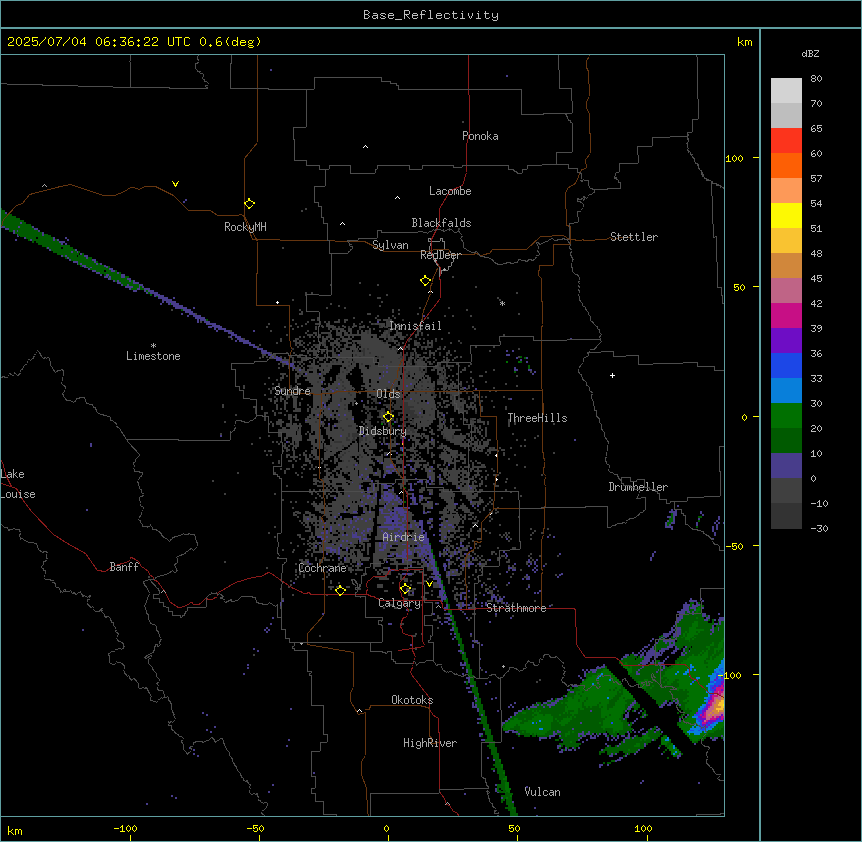Click the asterisk marker above Limestone
Screen dimensions: 862x842
[153, 346]
